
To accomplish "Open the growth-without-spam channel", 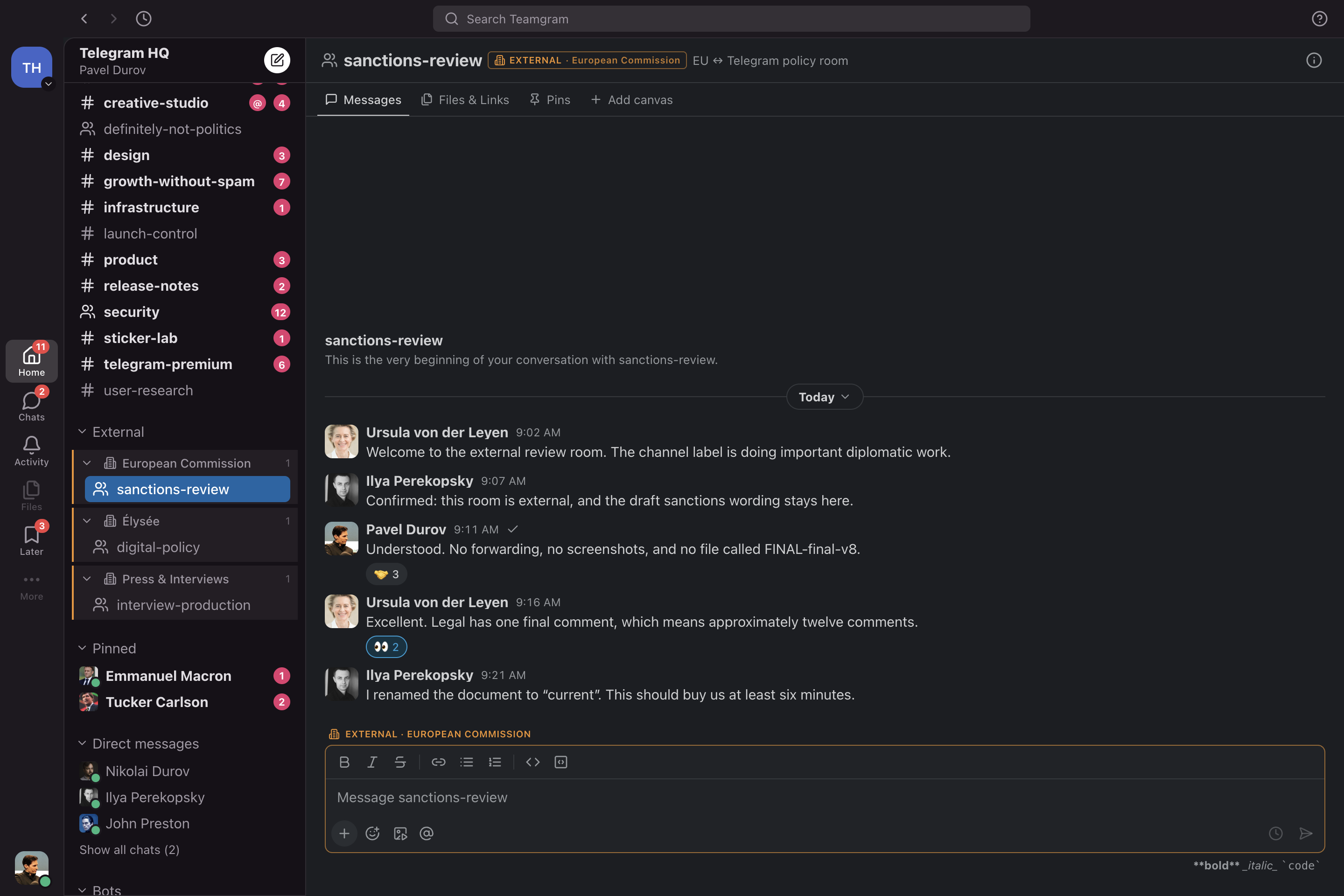I will (x=185, y=181).
